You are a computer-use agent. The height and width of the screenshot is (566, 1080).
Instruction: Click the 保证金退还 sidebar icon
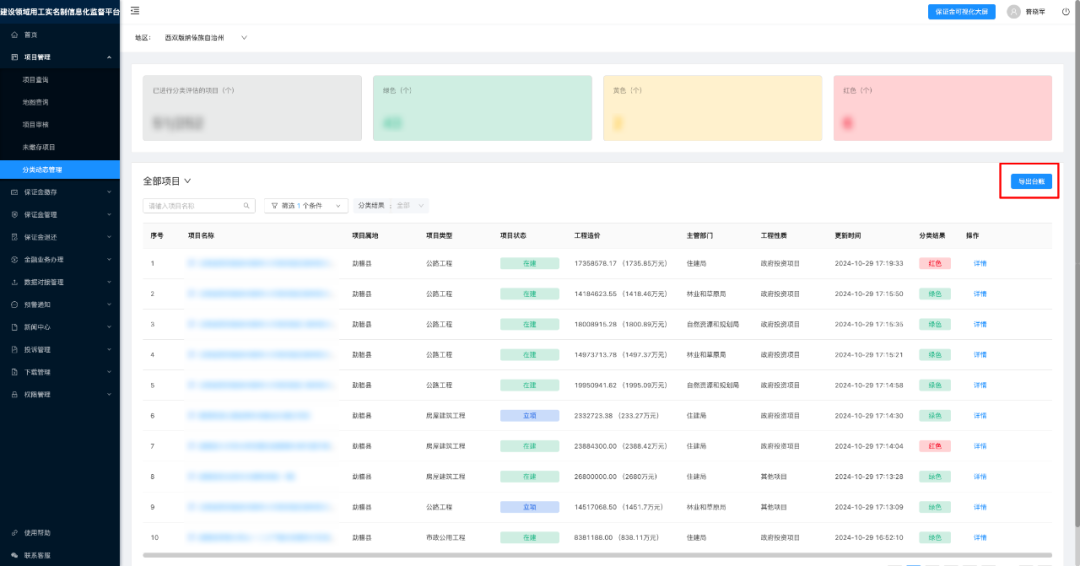pyautogui.click(x=14, y=237)
